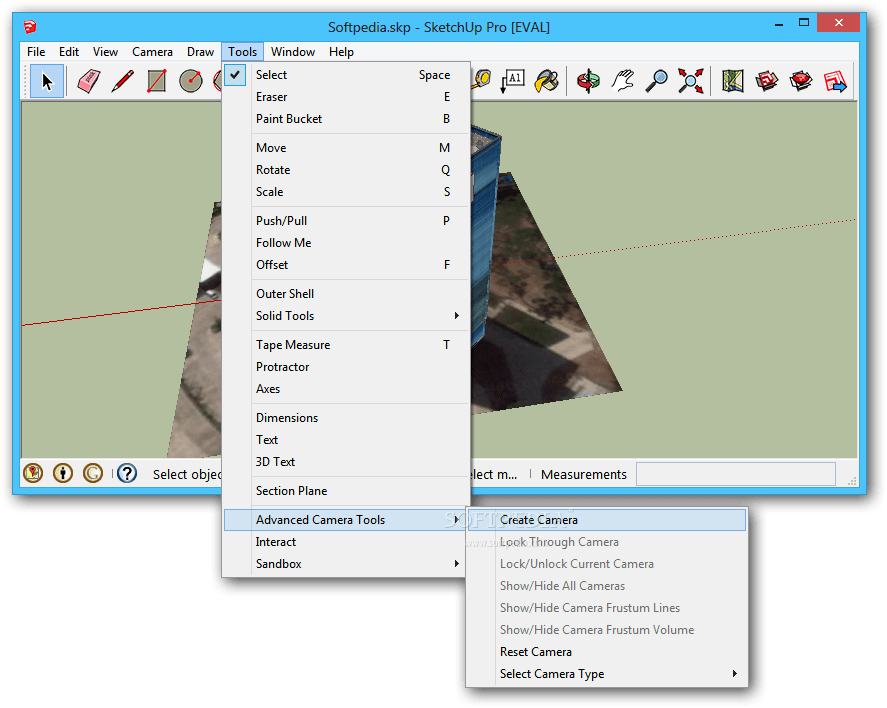The height and width of the screenshot is (708, 887).
Task: Expand the Select Camera Type submenu
Action: pos(607,674)
